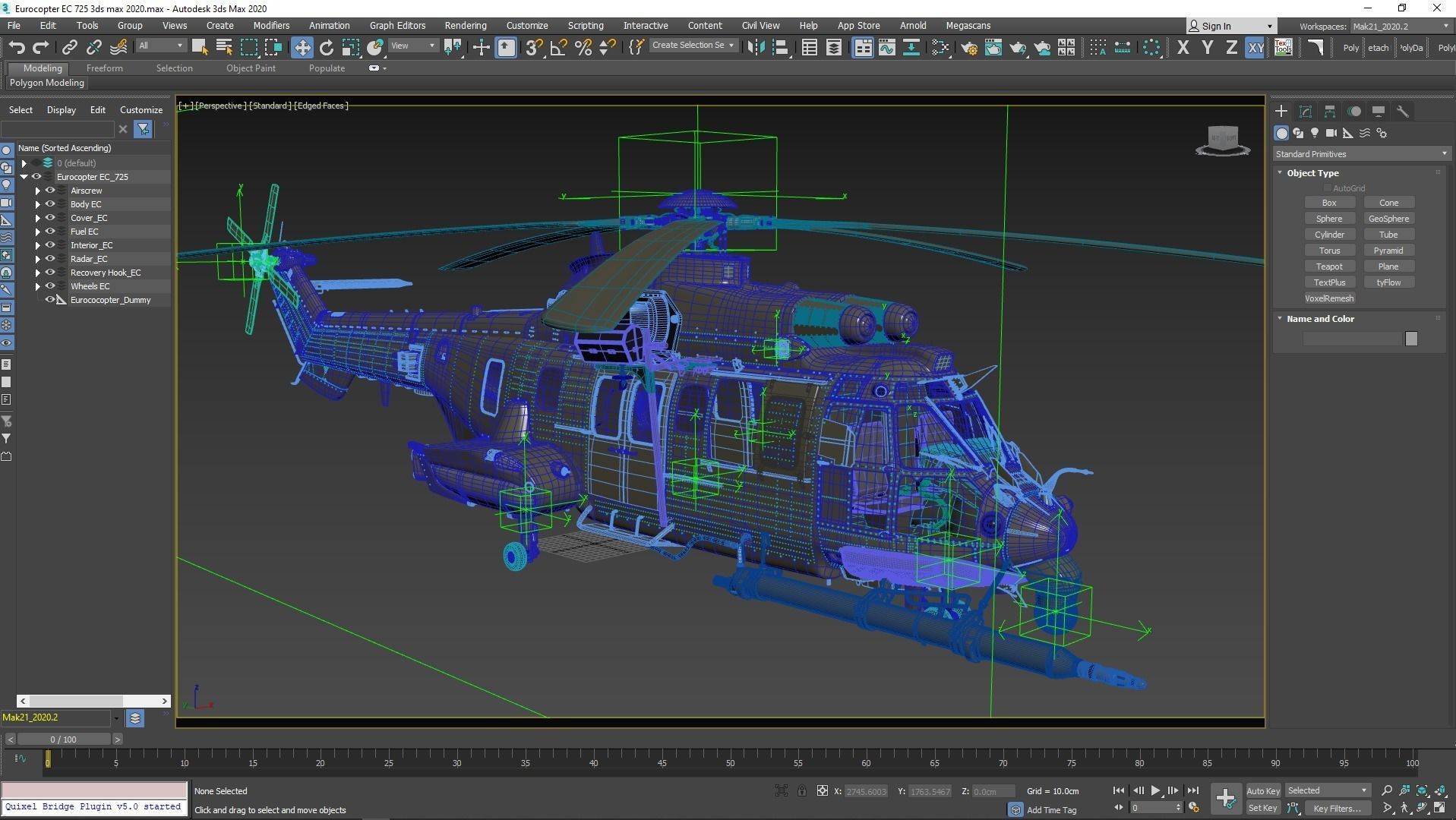Viewport: 1456px width, 820px height.
Task: Click the Set Key button
Action: [x=1263, y=808]
